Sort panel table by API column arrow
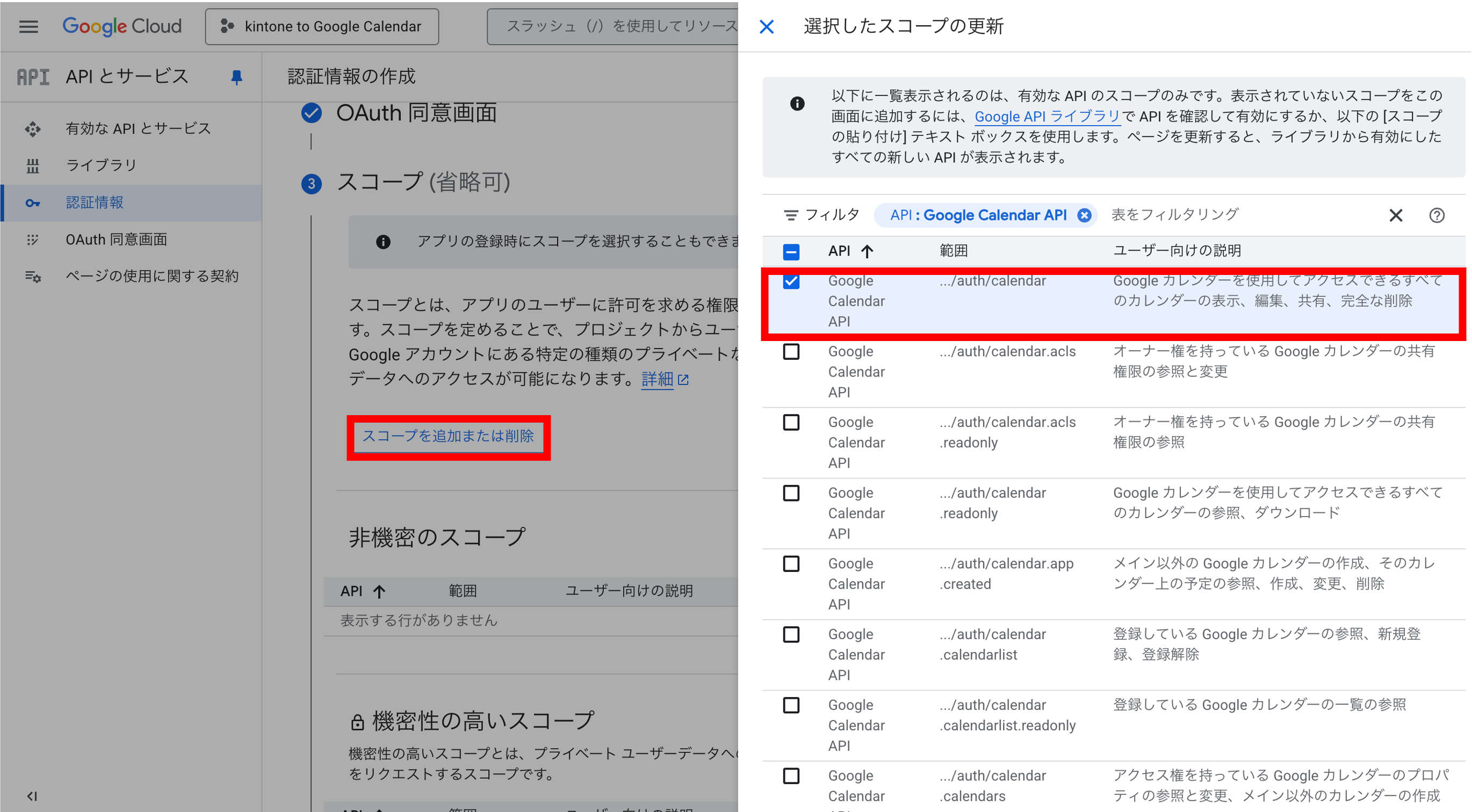 867,252
